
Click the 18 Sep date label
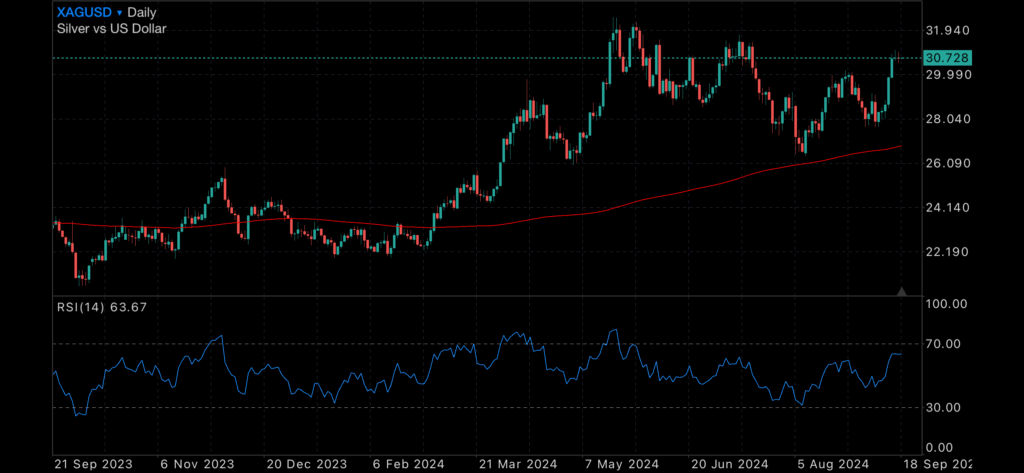click(x=939, y=463)
